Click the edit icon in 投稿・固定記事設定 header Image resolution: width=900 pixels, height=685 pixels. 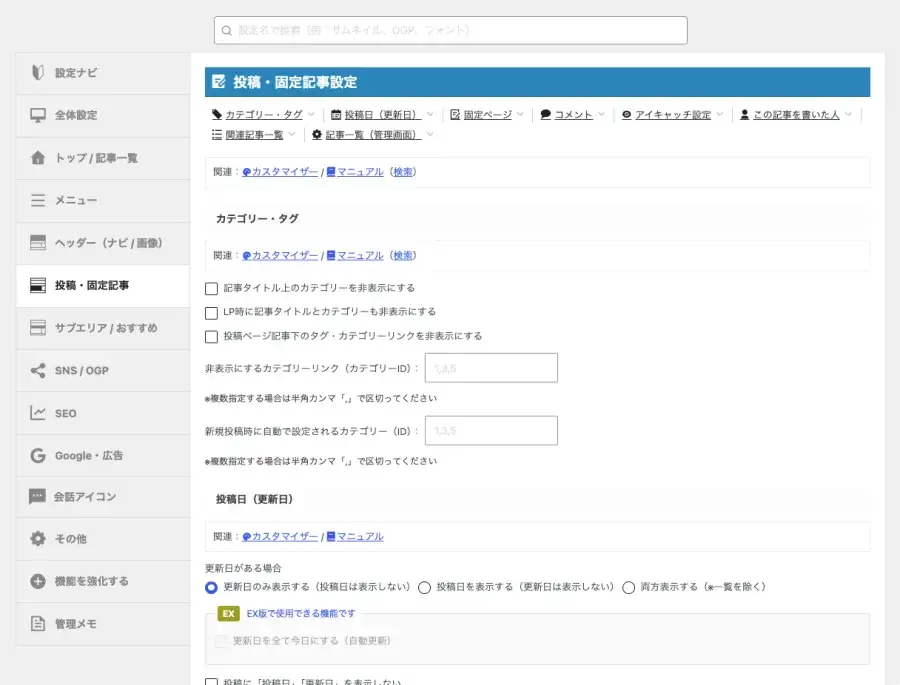coord(219,82)
